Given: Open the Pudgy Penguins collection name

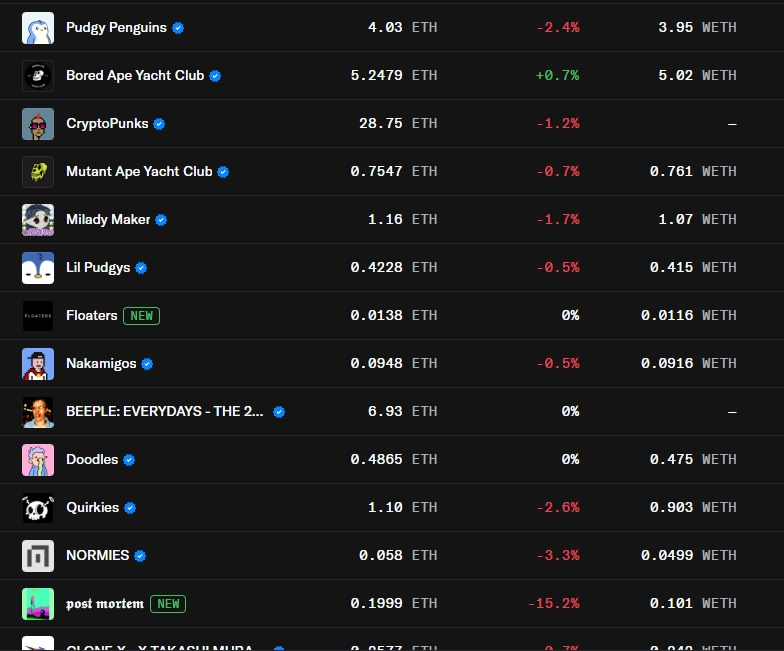Looking at the screenshot, I should tap(116, 28).
